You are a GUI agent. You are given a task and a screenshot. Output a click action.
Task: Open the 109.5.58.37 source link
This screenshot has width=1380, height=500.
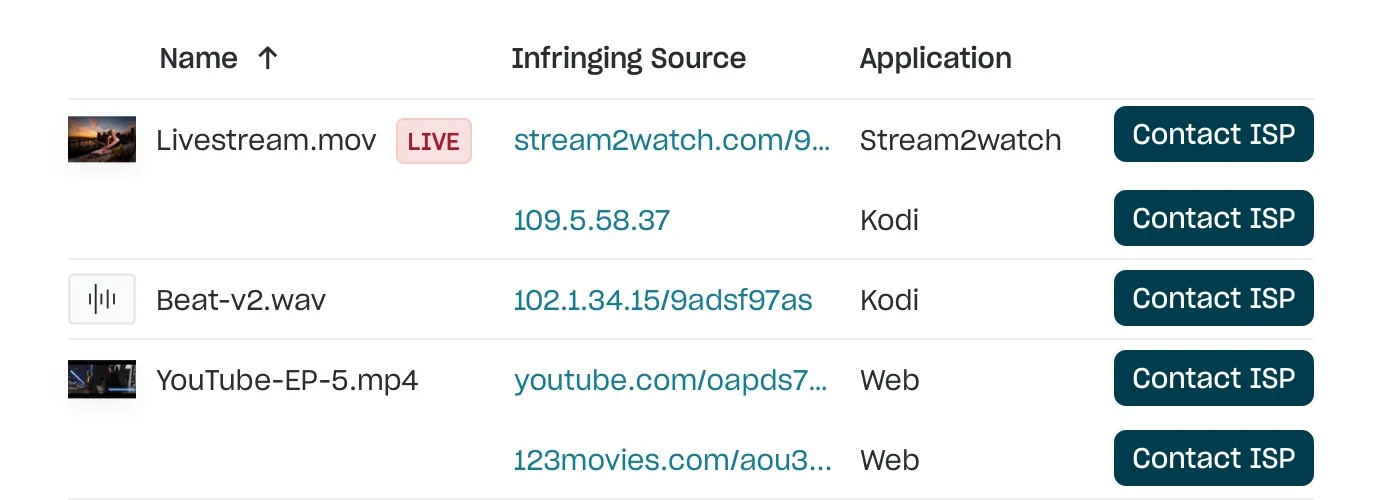[x=592, y=220]
